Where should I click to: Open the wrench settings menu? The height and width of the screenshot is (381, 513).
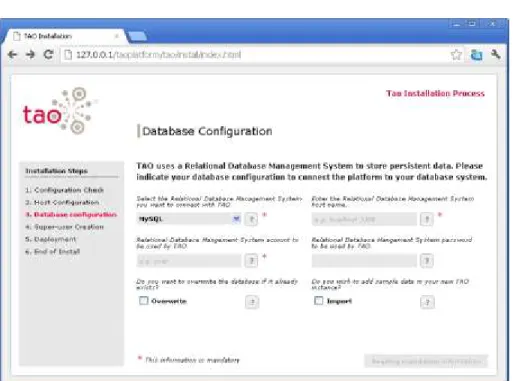click(496, 54)
